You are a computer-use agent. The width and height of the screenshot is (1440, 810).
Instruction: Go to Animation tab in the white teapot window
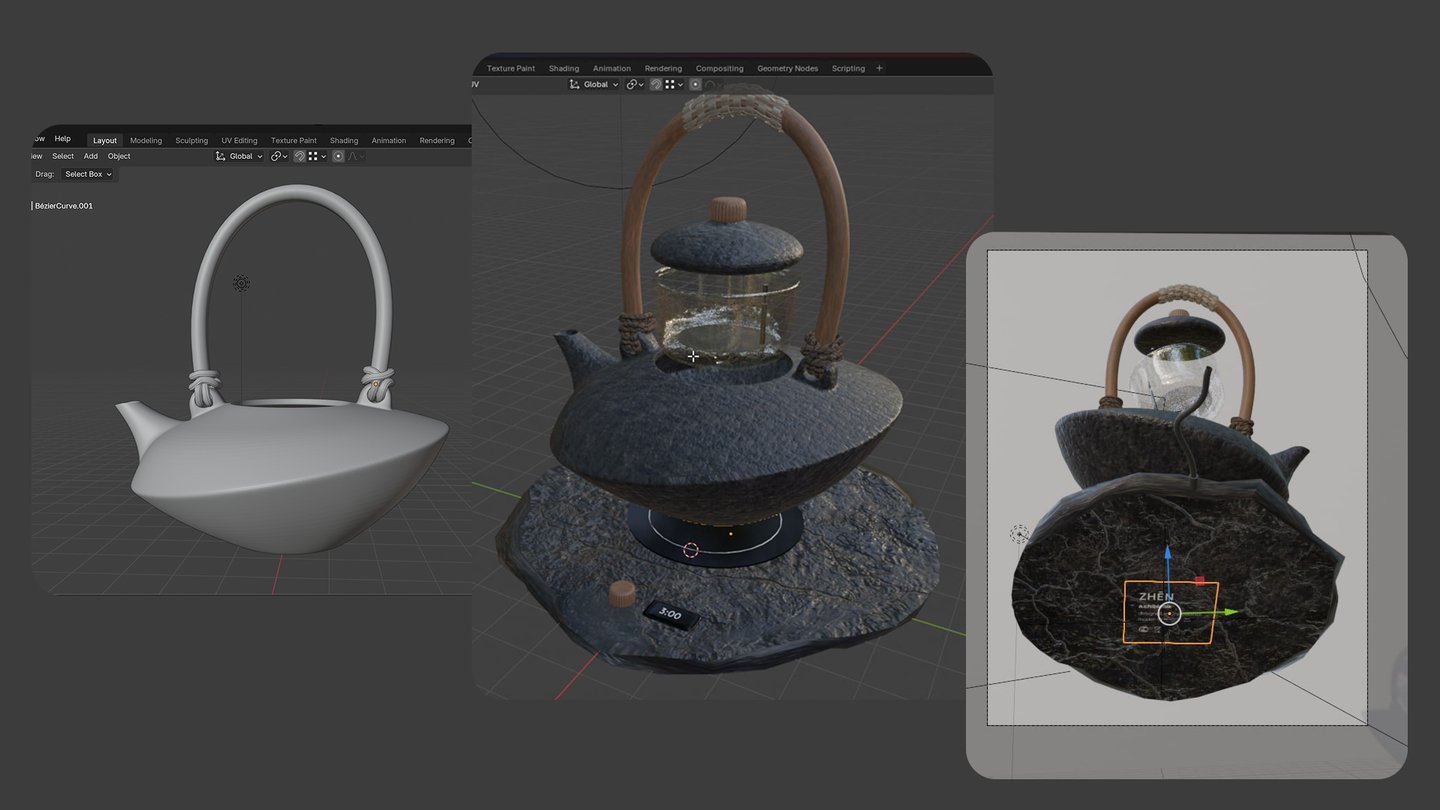click(389, 141)
